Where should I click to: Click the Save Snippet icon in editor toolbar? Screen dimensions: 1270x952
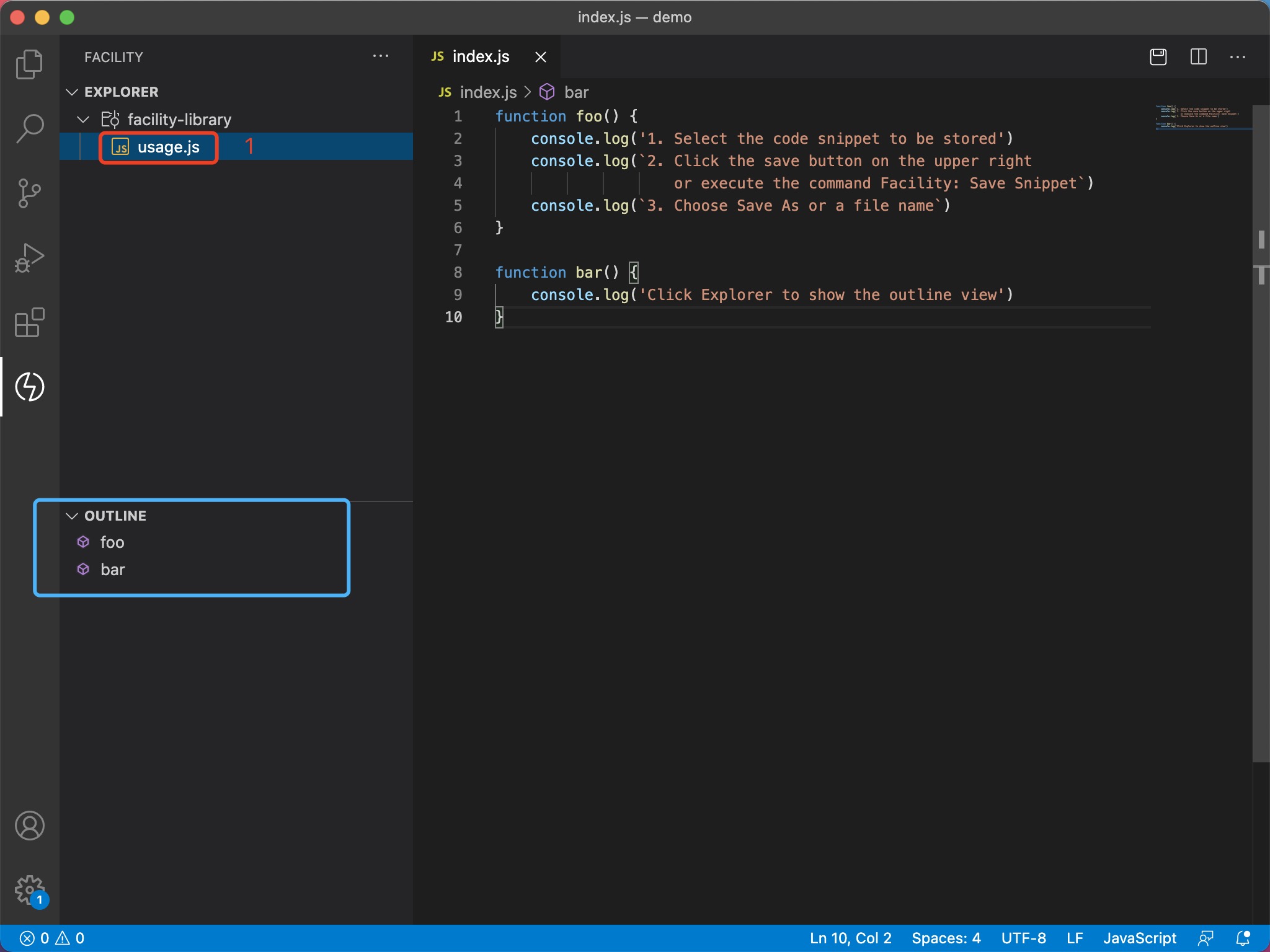(x=1158, y=57)
